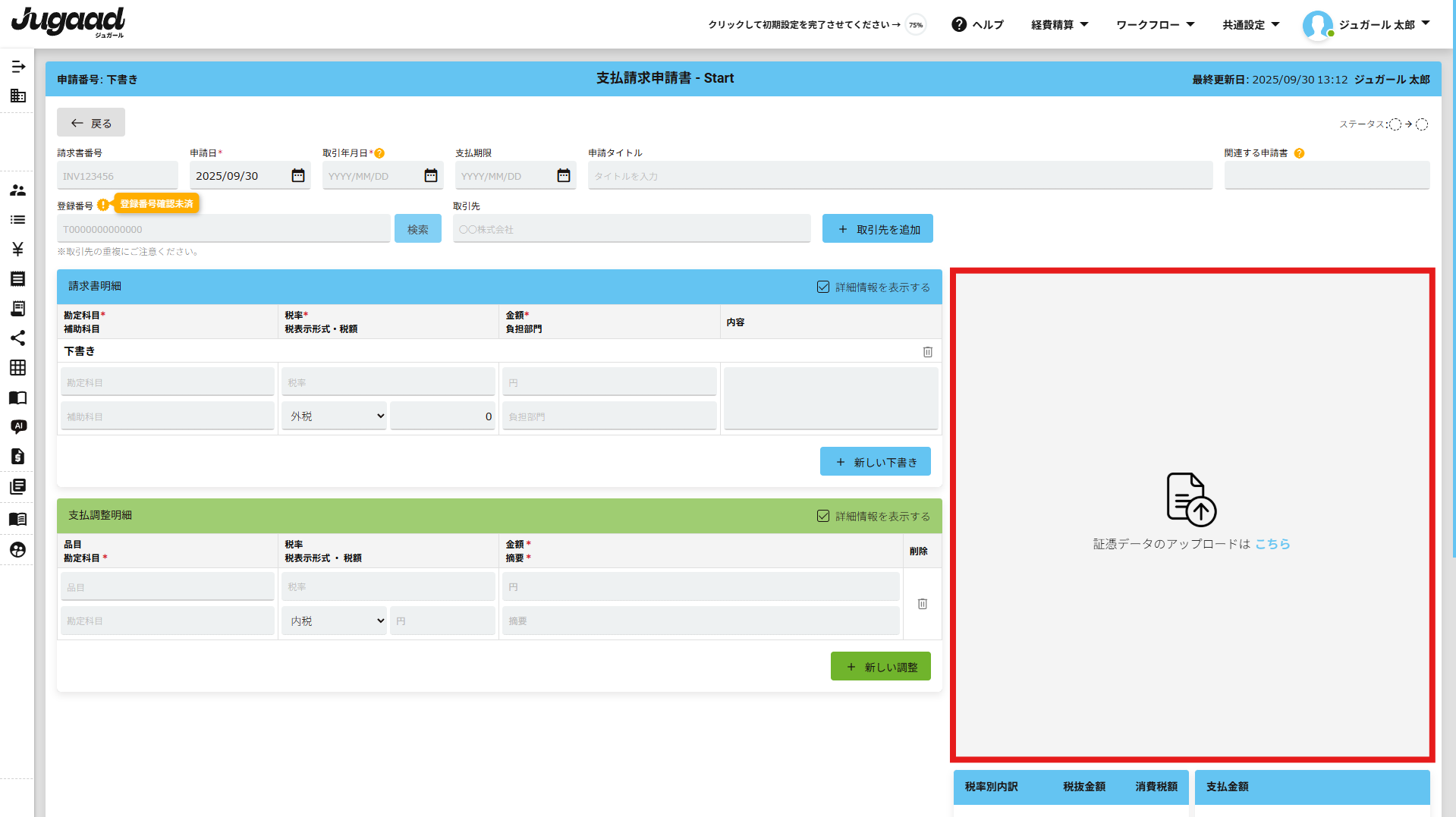Open the people icon in the sidebar

pyautogui.click(x=17, y=190)
